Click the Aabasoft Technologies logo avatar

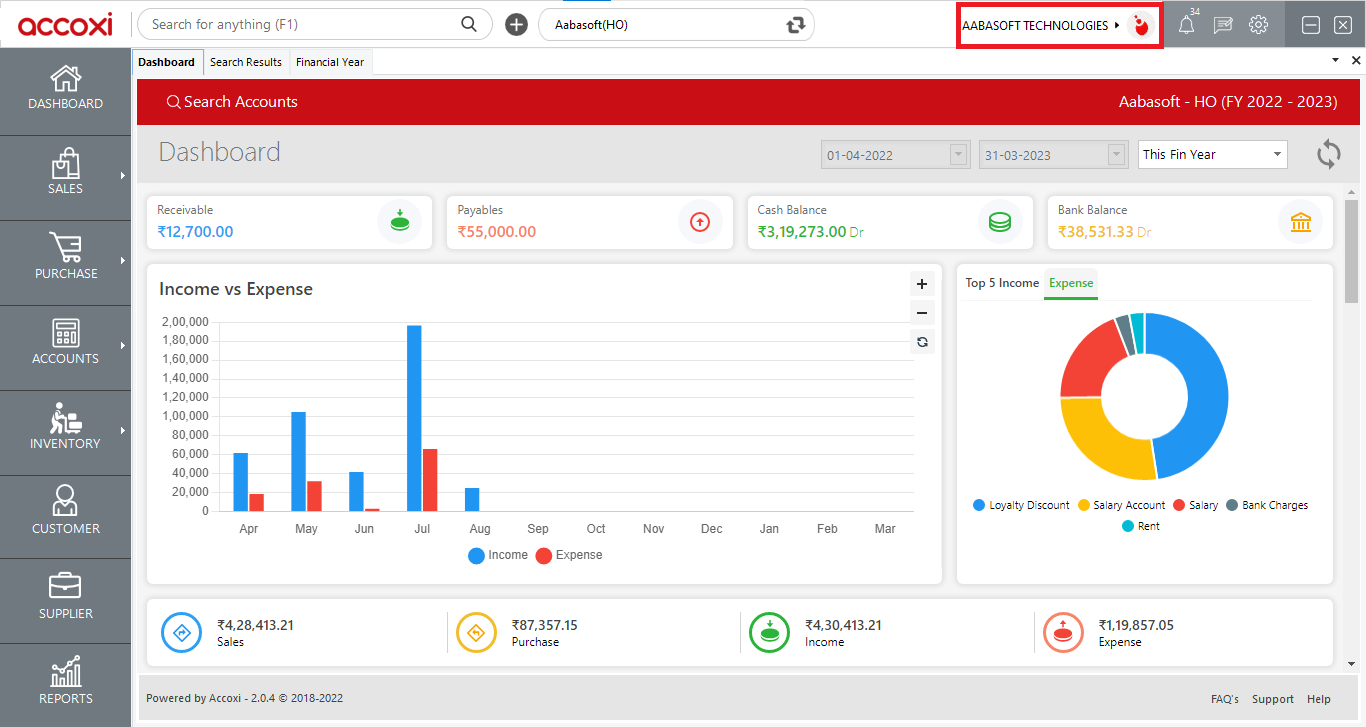click(x=1140, y=25)
